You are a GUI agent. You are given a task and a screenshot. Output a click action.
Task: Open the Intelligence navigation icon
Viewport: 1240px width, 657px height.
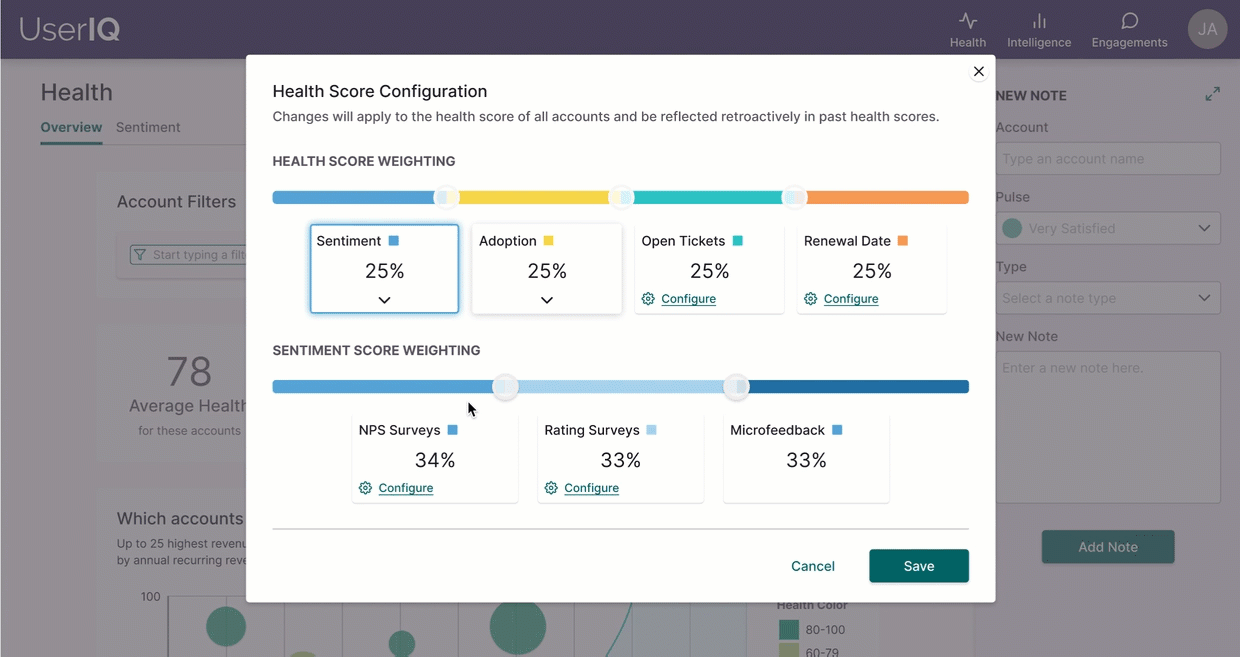click(x=1039, y=21)
